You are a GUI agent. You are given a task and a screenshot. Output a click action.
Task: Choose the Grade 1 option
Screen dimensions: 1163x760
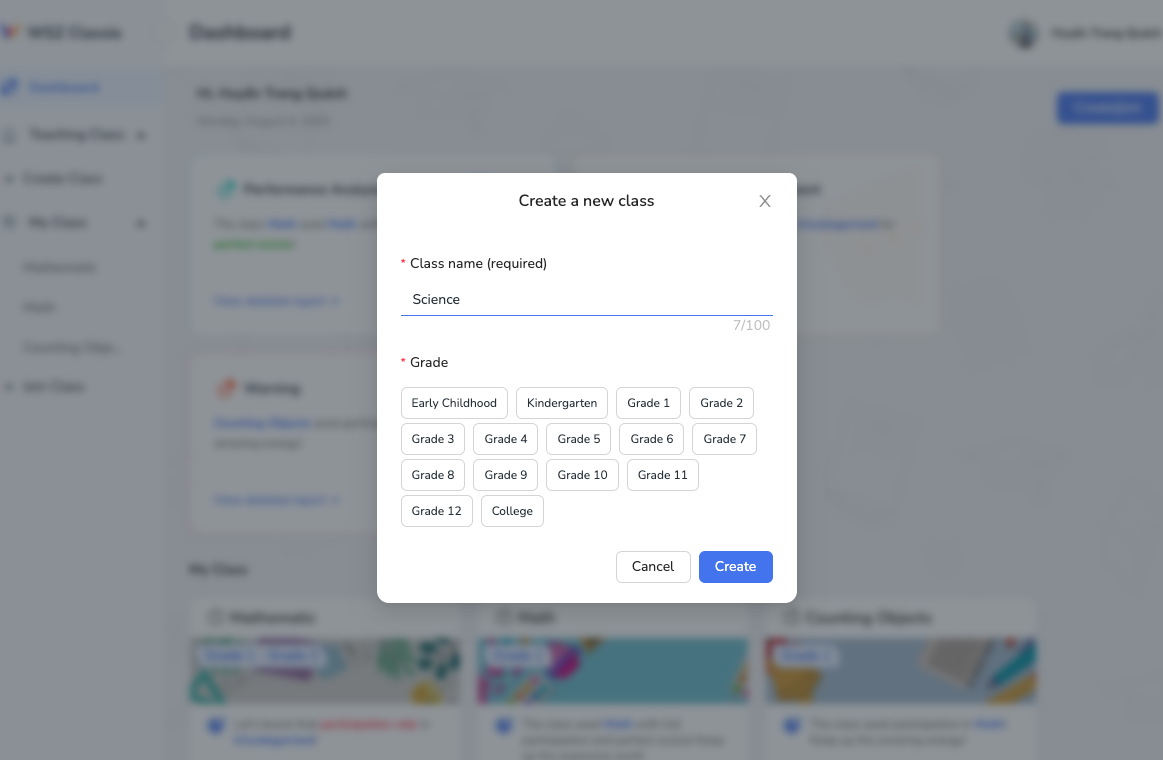click(649, 403)
